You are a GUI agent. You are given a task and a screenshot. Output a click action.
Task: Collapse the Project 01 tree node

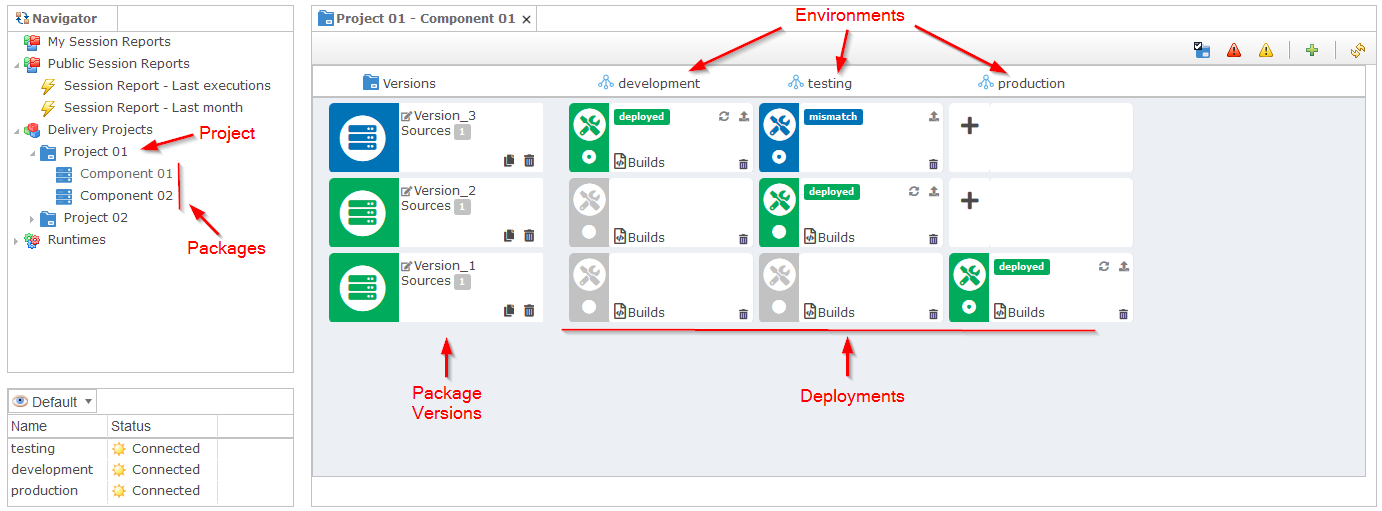click(32, 152)
